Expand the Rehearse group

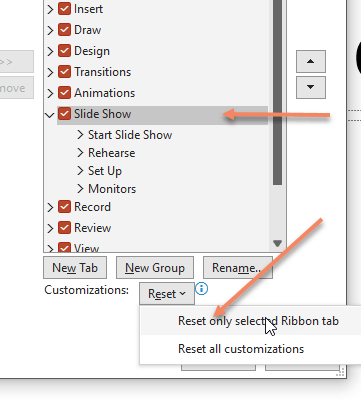pyautogui.click(x=80, y=153)
